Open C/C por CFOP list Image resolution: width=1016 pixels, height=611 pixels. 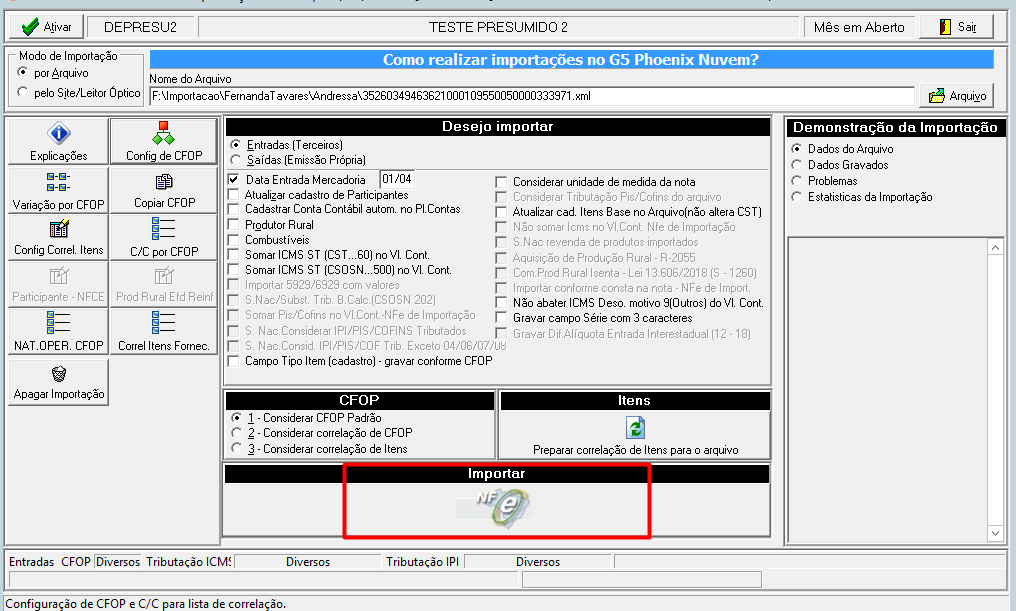click(x=163, y=237)
